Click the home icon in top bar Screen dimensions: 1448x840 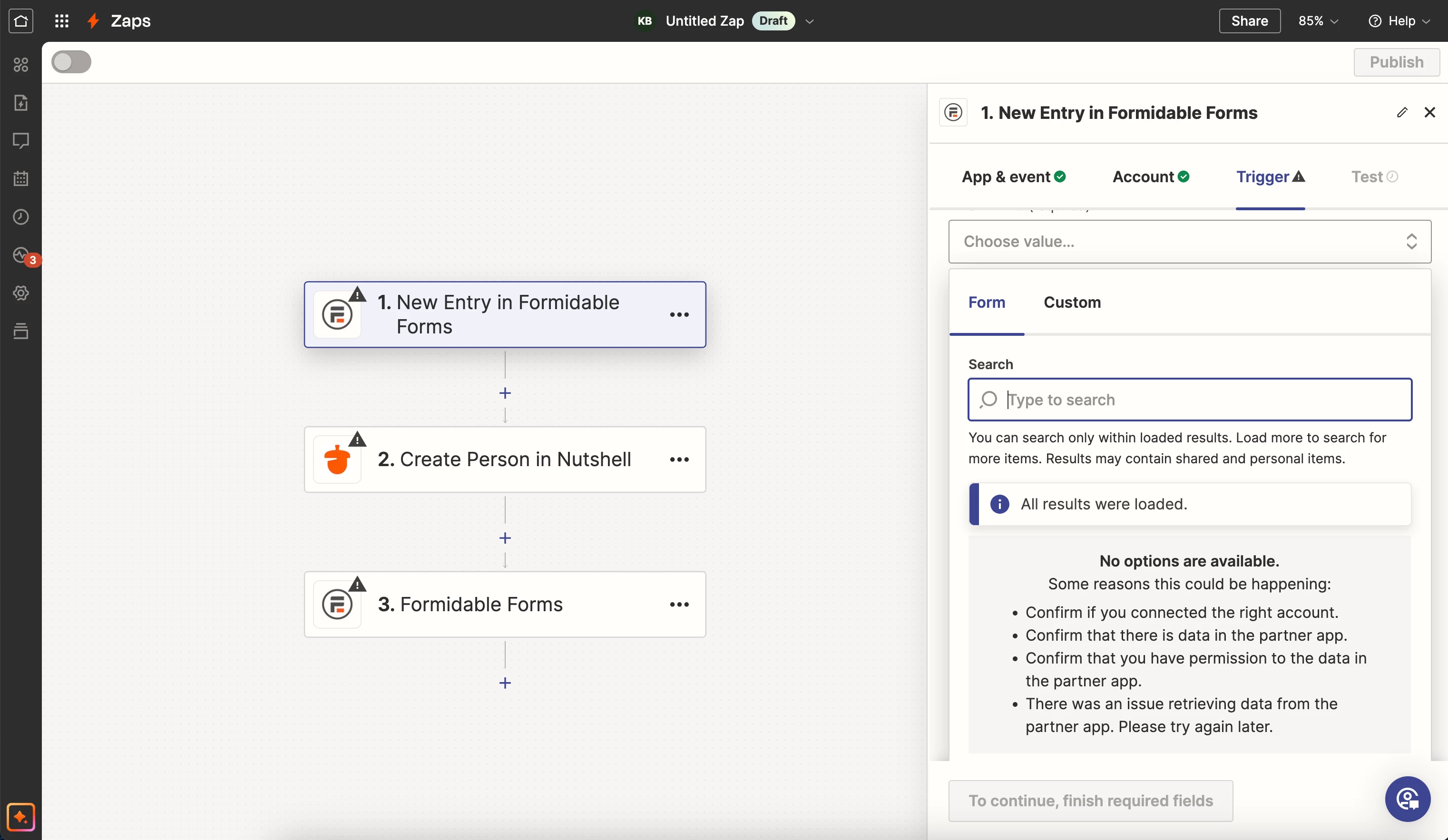click(20, 20)
